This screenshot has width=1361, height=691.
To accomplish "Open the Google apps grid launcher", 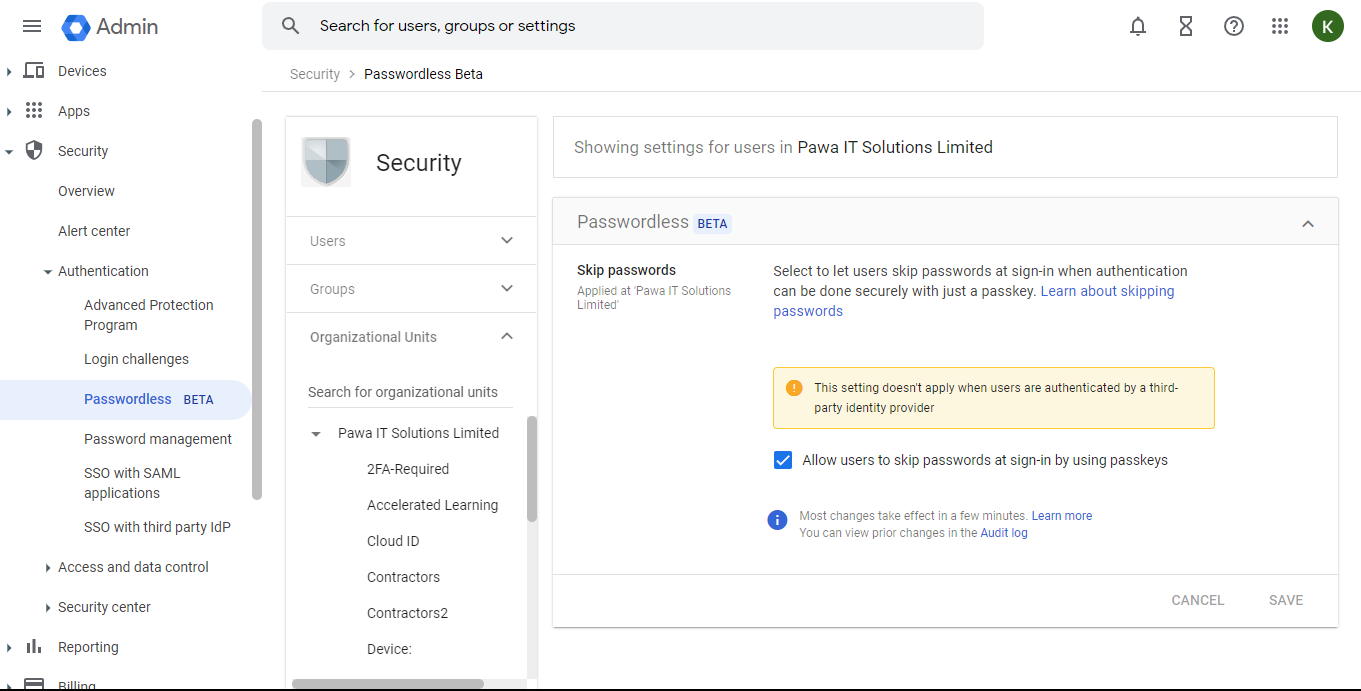I will coord(1280,27).
